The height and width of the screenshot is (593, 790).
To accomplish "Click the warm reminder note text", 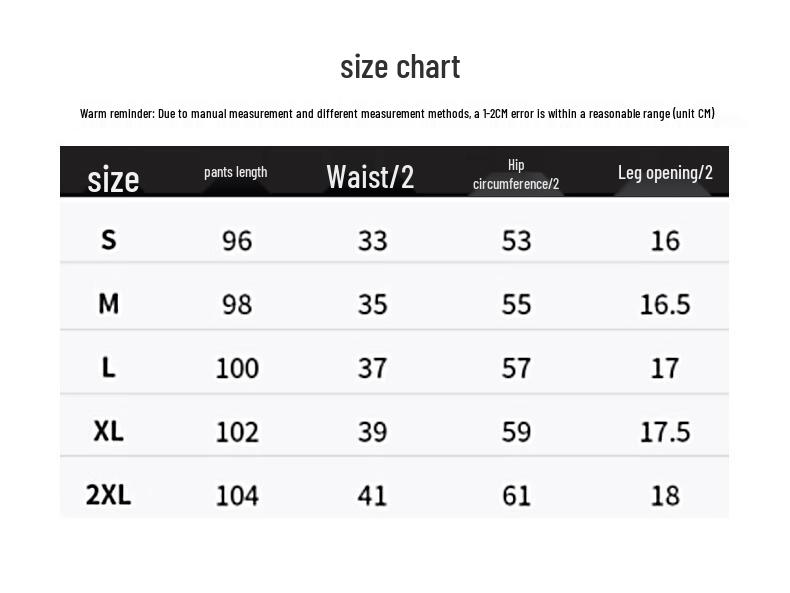I will [397, 113].
